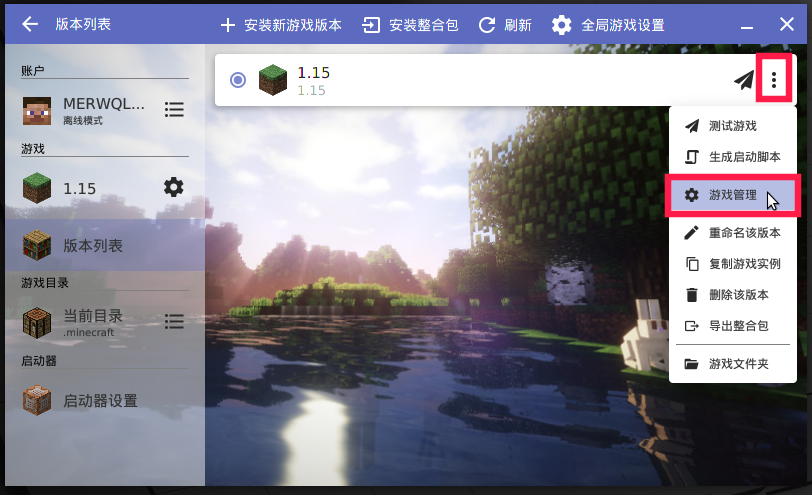The height and width of the screenshot is (495, 812).
Task: Click the bookshelf icon for 版本列表
Action: coord(37,245)
